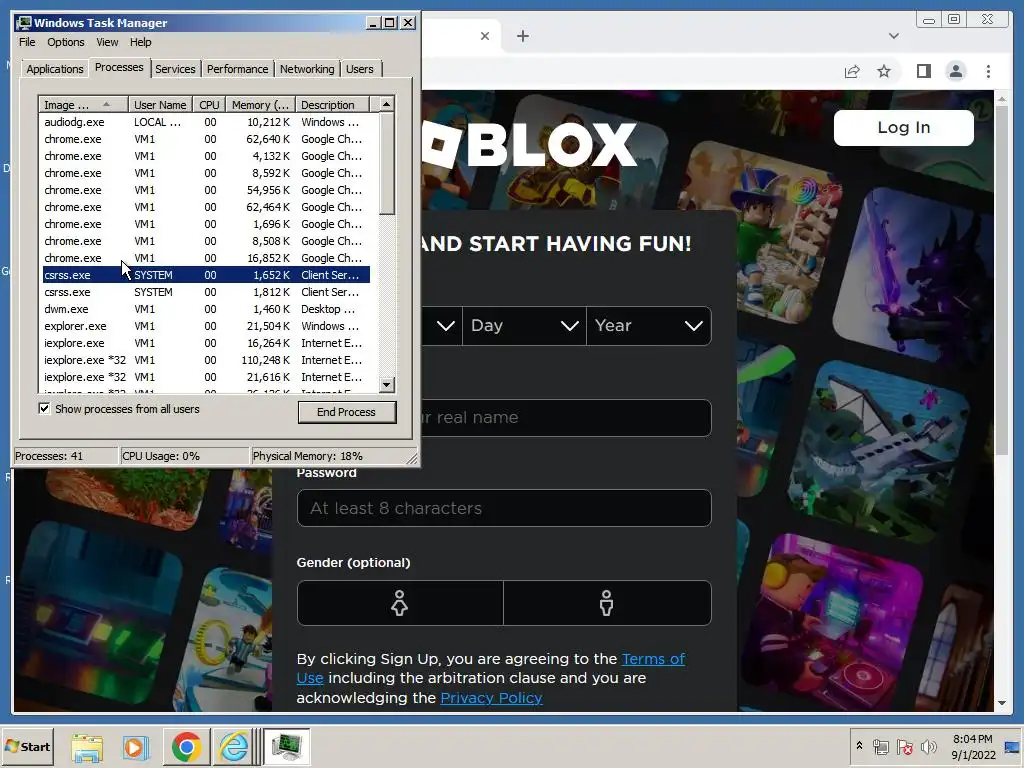Select iexplore.exe *32 row using 110,248 K
This screenshot has height=768, width=1024.
click(206, 360)
